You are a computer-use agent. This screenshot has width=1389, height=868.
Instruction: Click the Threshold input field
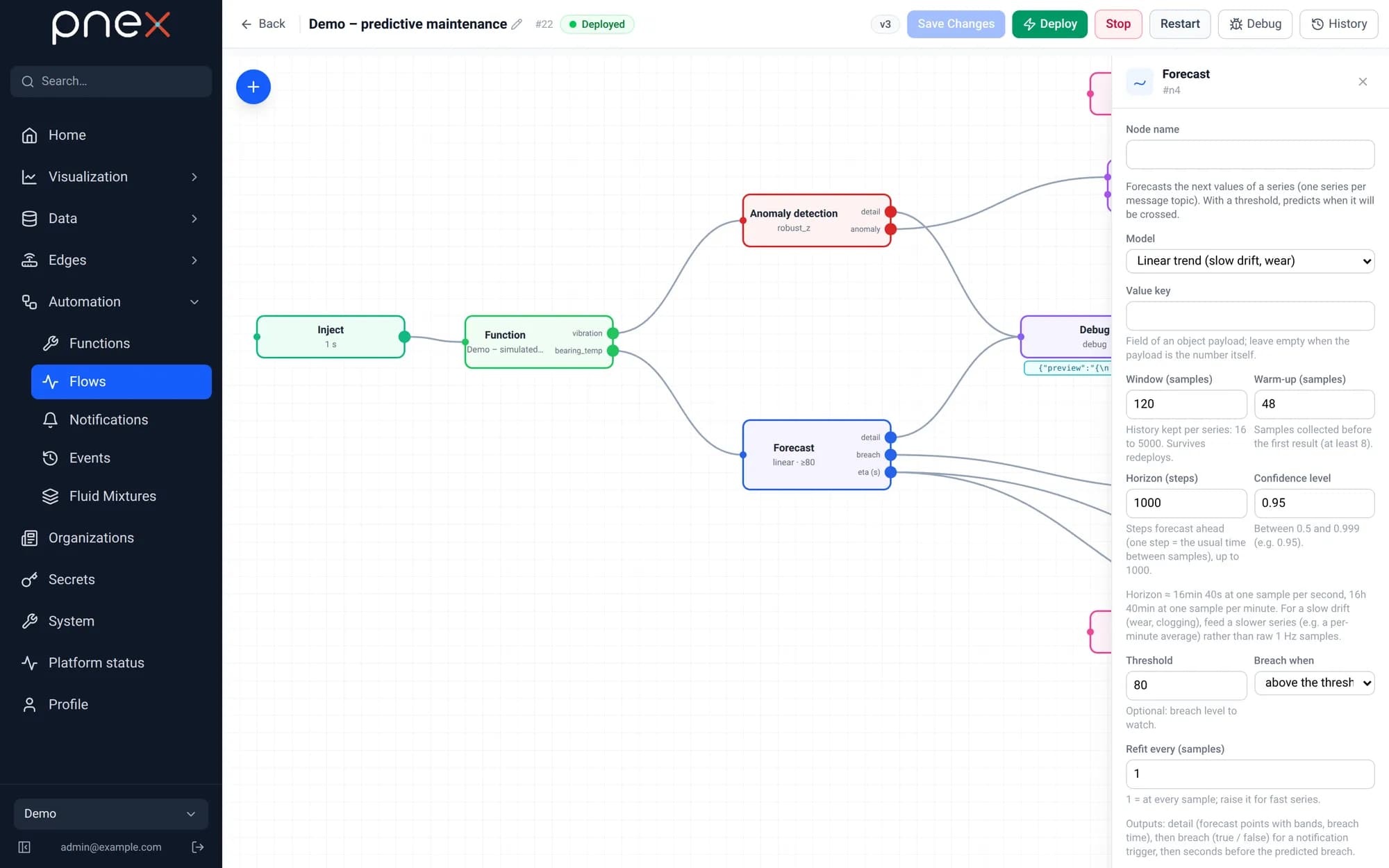[1186, 685]
